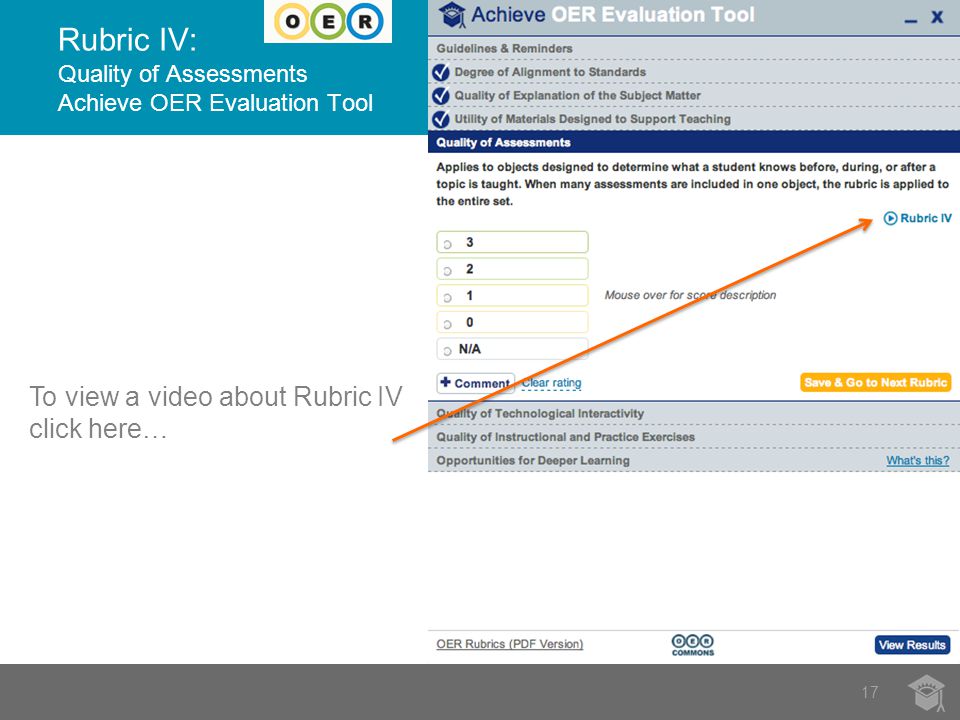Click the 'Applies to objects designed' description paragraph
The image size is (960, 720).
[x=692, y=184]
